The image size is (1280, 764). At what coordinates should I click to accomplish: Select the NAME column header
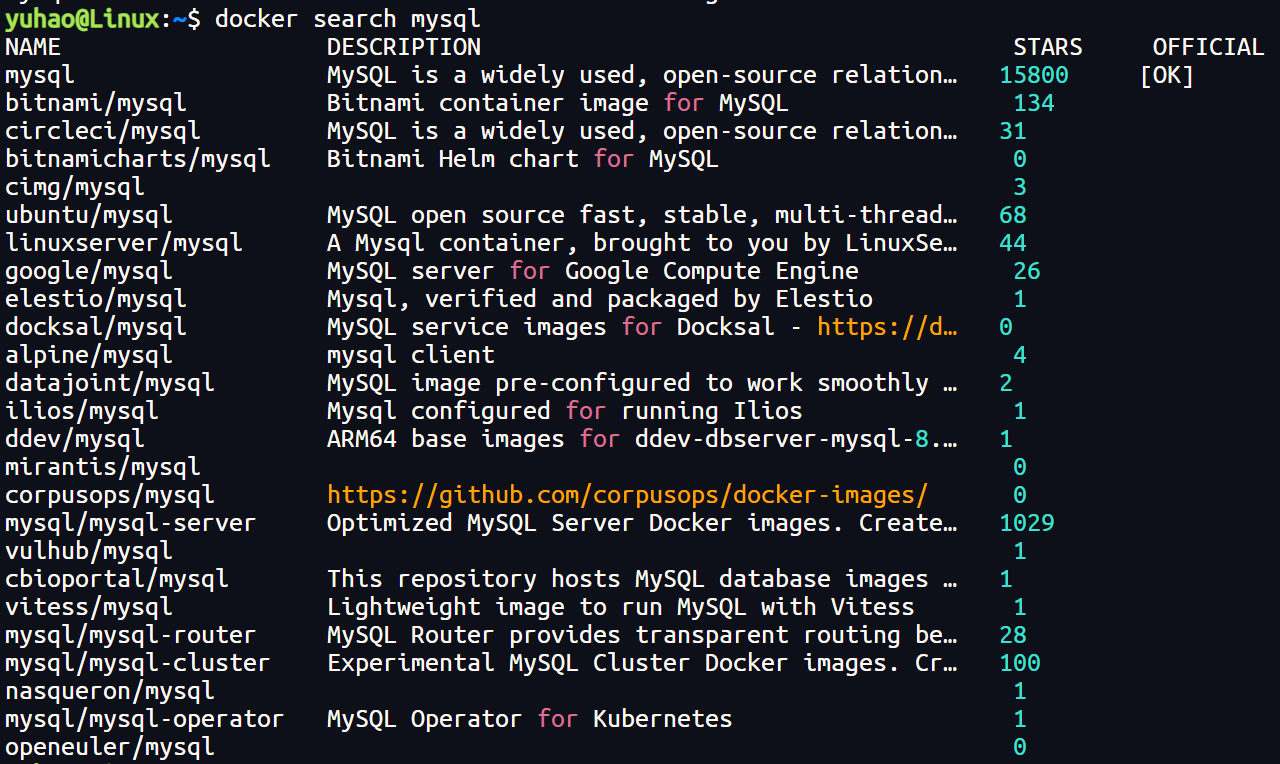point(33,47)
